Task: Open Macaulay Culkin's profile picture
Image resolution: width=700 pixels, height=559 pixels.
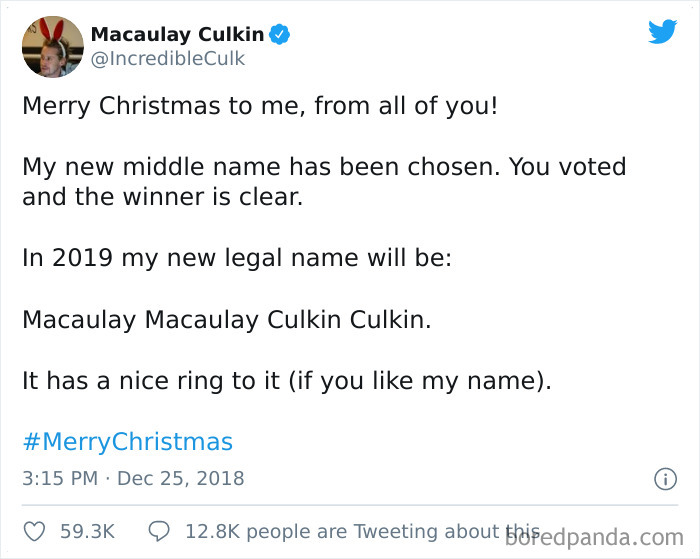Action: point(53,47)
